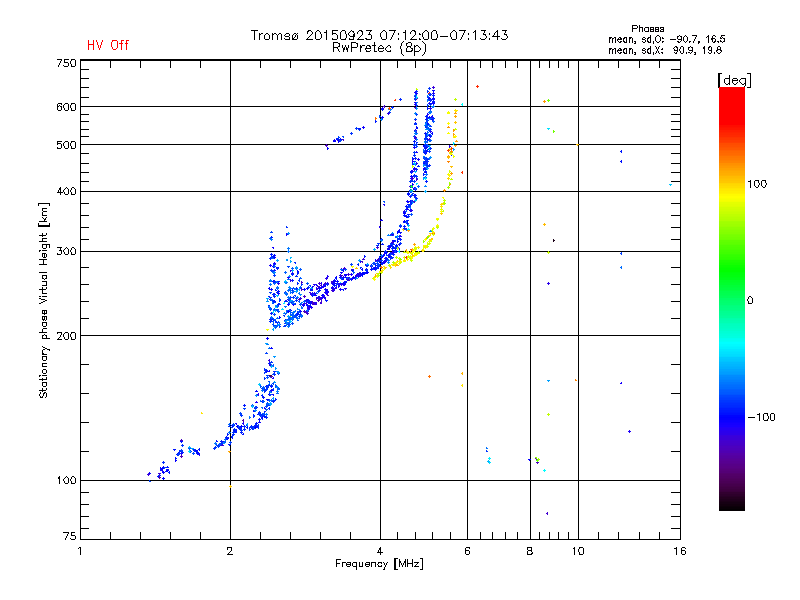The image size is (800, 600).
Task: Click x-axis tick label '4'
Action: coord(380,551)
